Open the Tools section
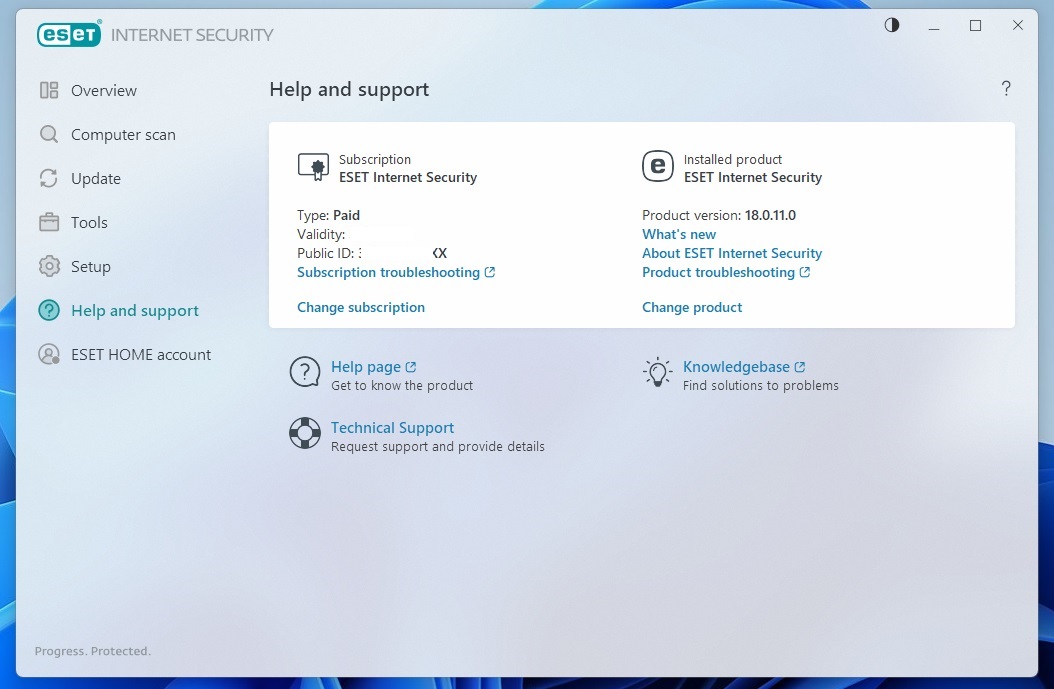The width and height of the screenshot is (1054, 689). (89, 222)
